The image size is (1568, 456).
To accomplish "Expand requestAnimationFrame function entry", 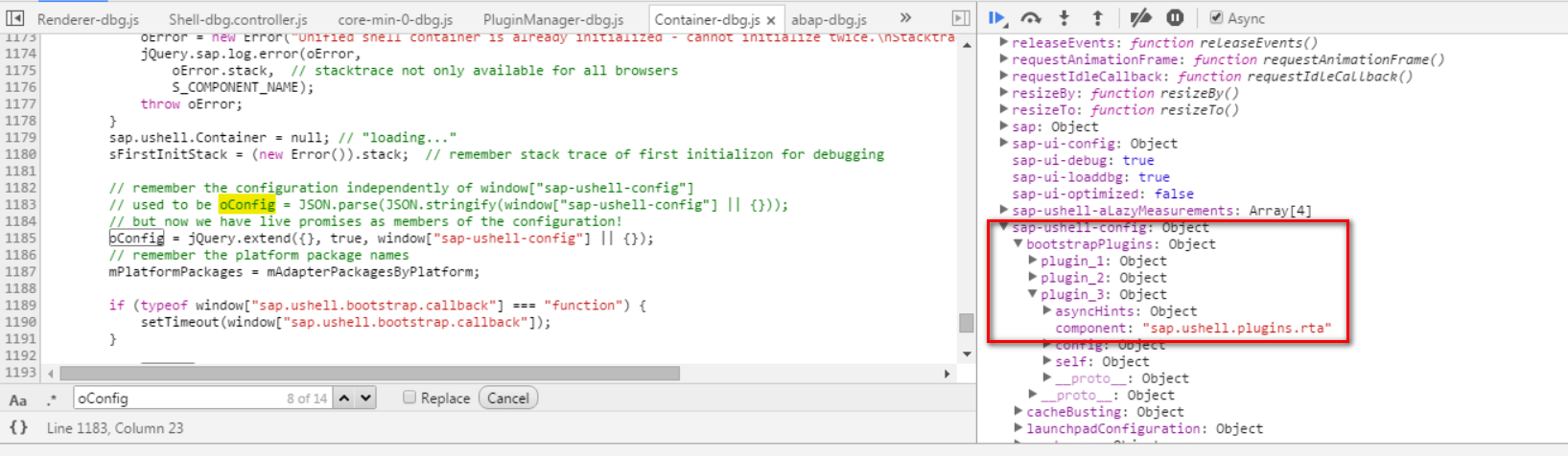I will pyautogui.click(x=1004, y=59).
